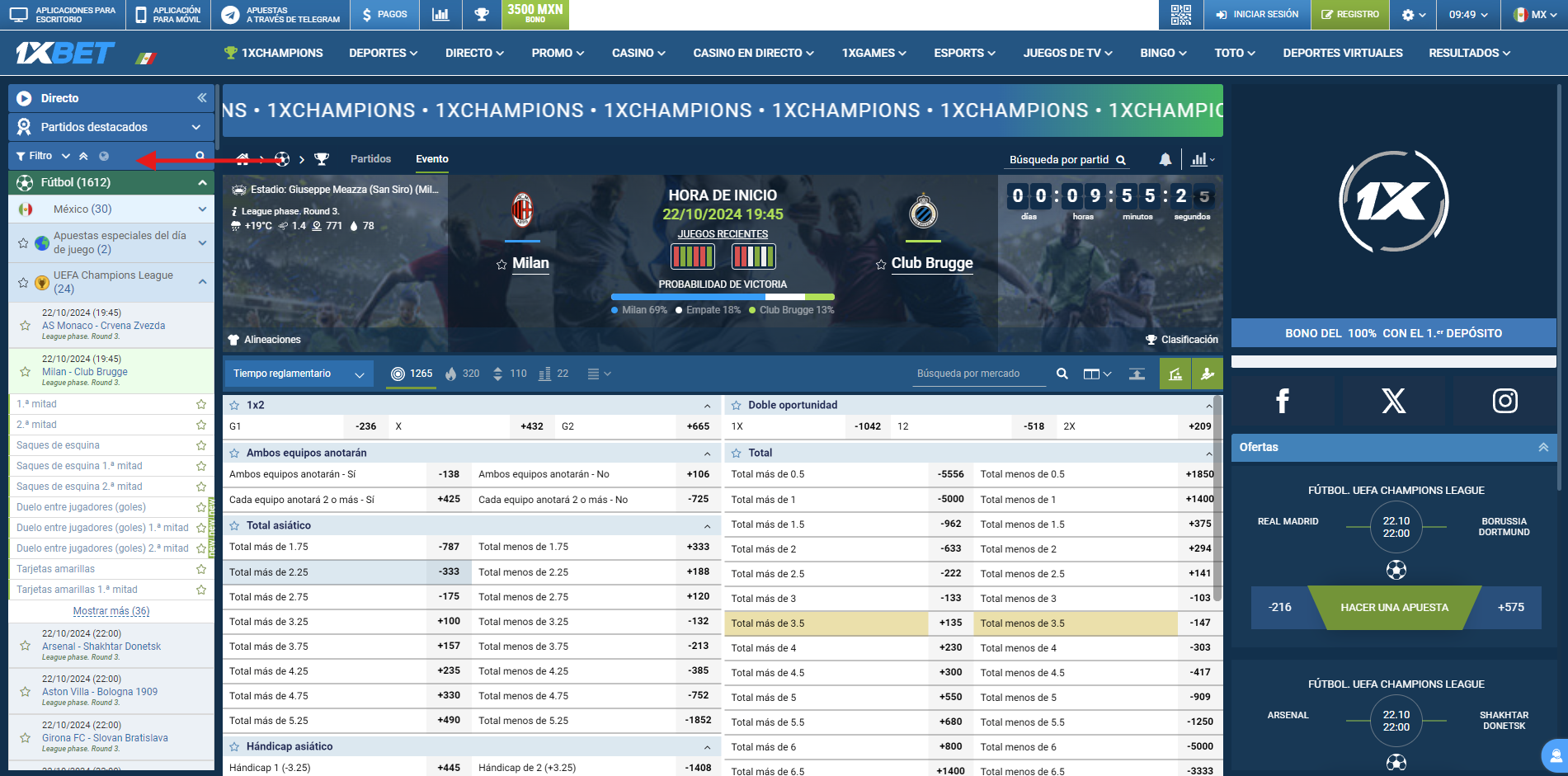The height and width of the screenshot is (776, 1568).
Task: Favorite UEFA Champions League in sidebar
Action: [23, 282]
